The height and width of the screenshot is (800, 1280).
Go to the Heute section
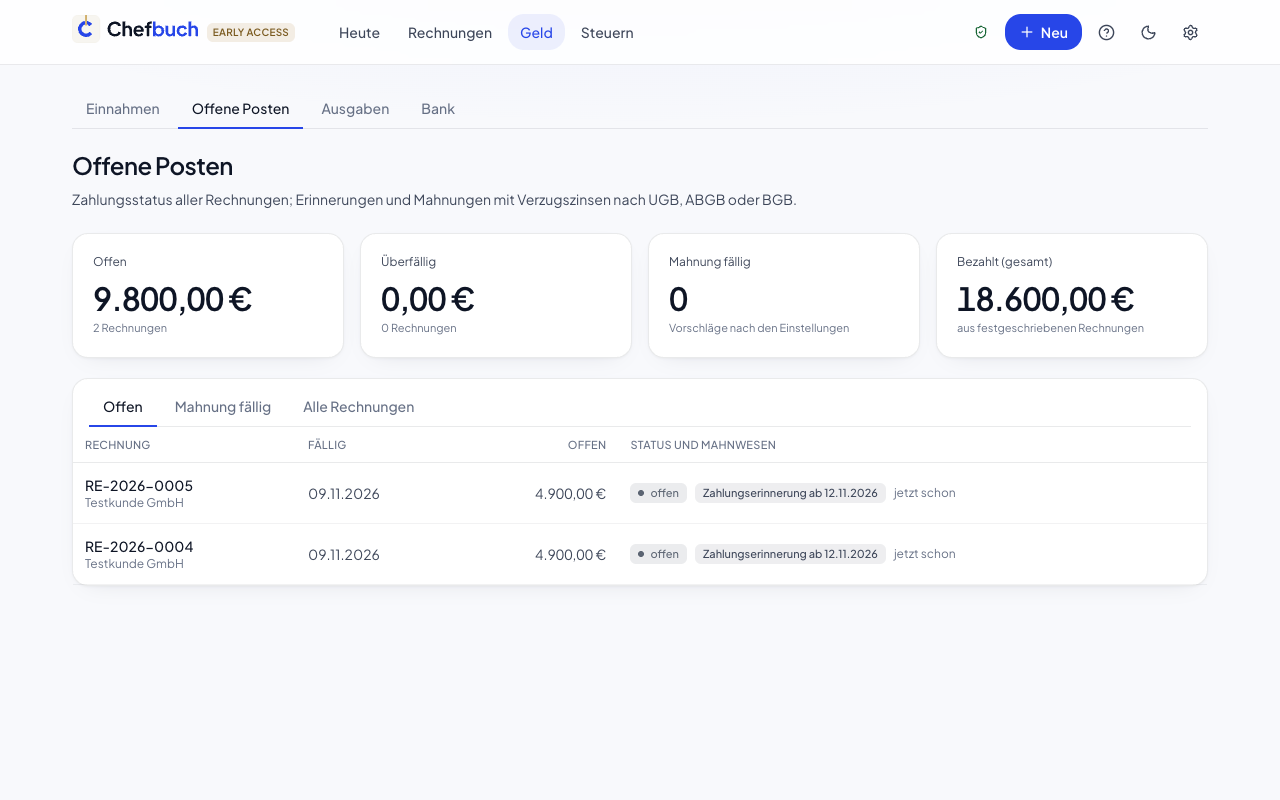pyautogui.click(x=359, y=32)
